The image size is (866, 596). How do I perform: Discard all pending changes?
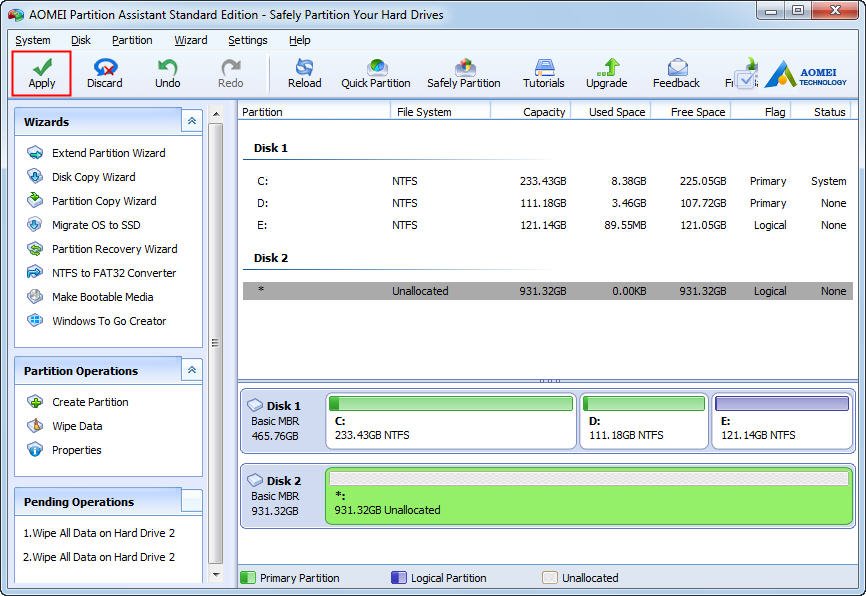click(x=104, y=73)
